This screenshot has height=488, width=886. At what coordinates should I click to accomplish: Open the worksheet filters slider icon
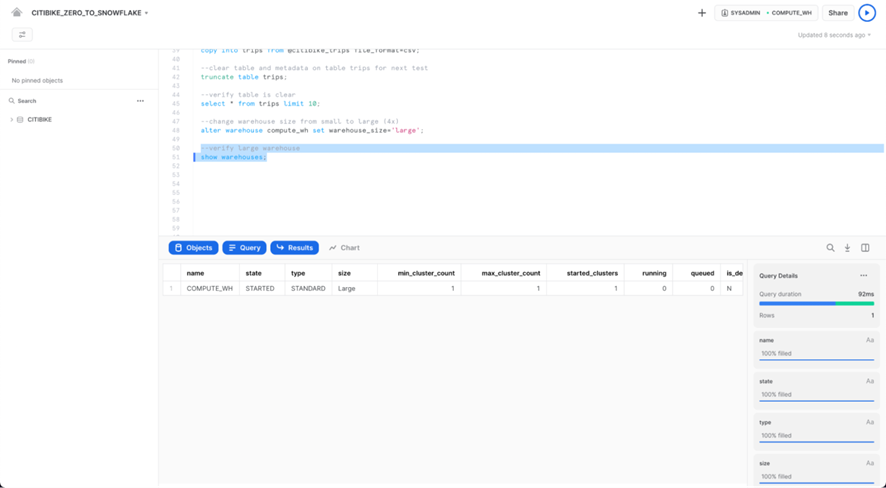[22, 35]
